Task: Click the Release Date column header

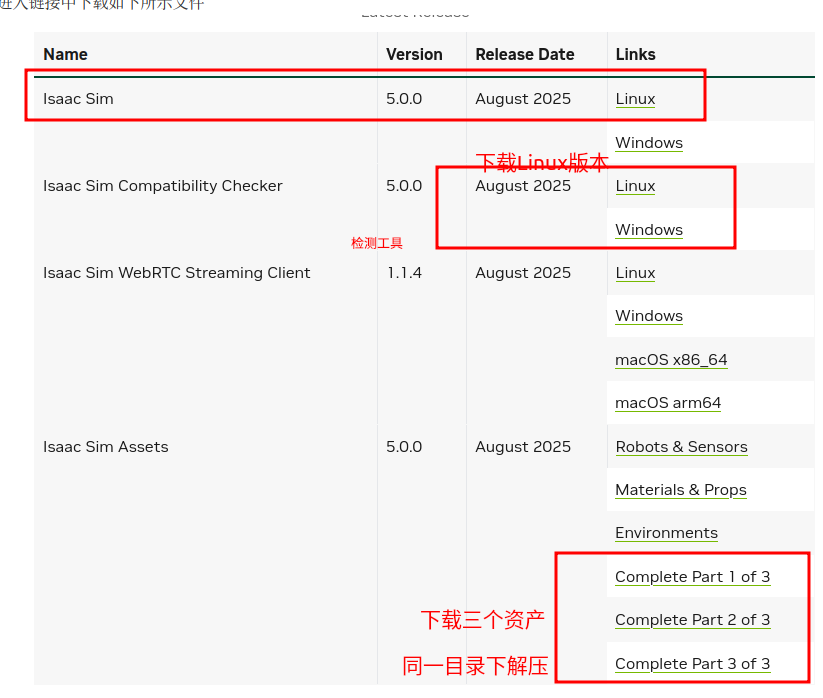Action: pos(524,55)
